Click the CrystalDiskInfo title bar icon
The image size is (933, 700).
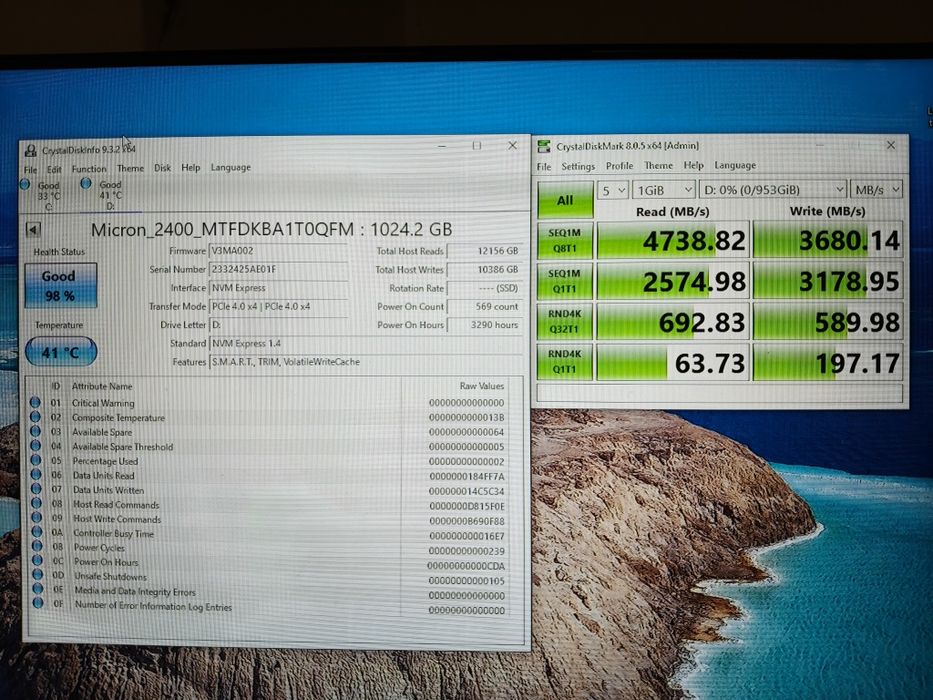coord(31,150)
